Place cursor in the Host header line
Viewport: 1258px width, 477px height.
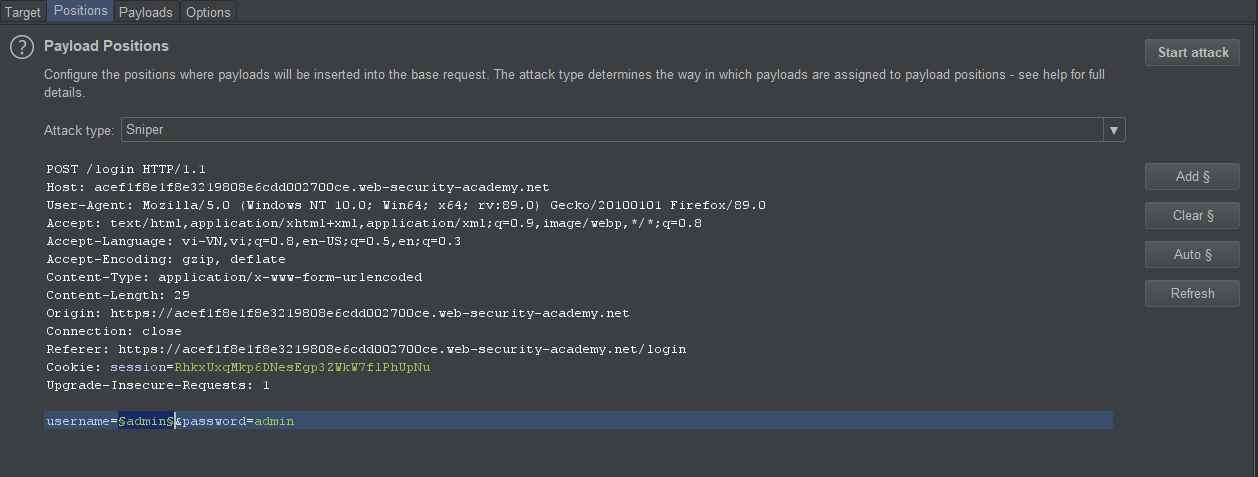(297, 187)
